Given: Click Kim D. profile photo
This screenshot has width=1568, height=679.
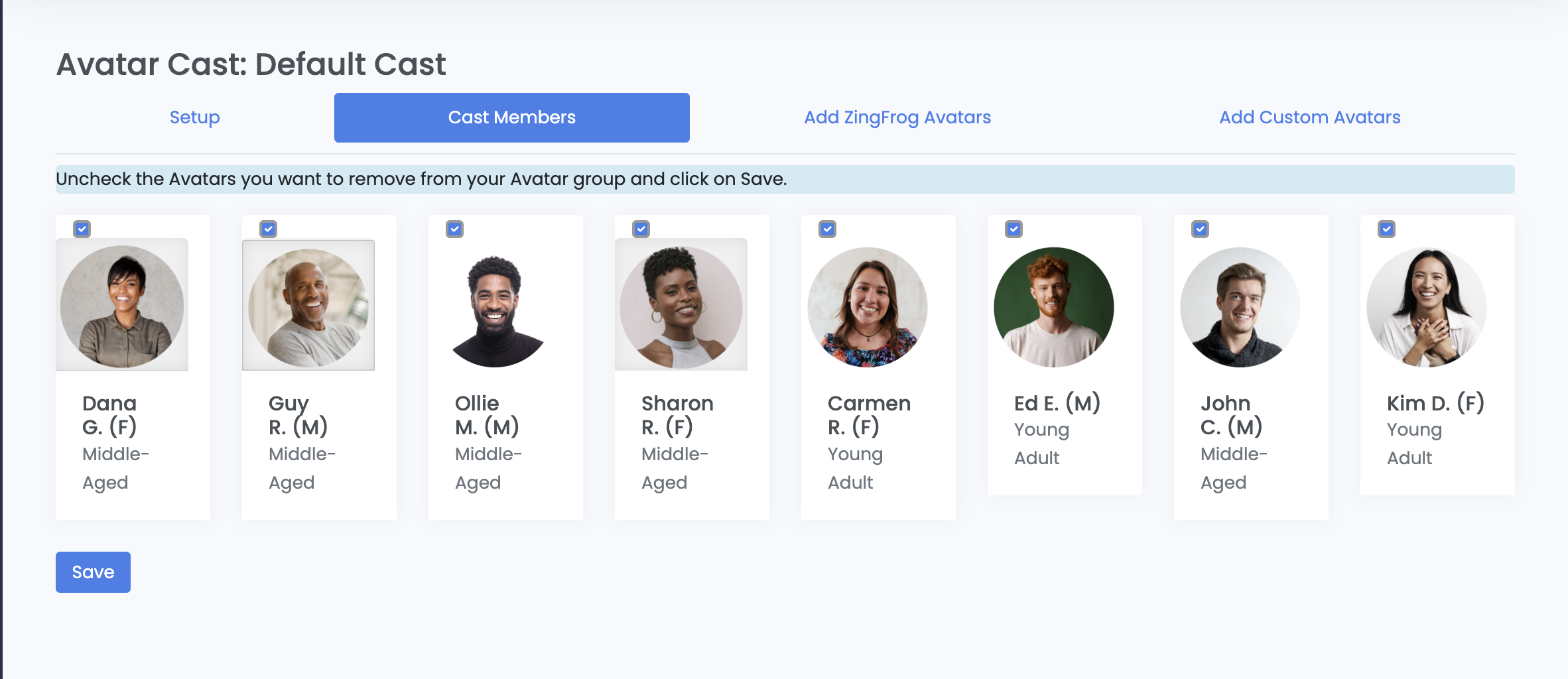Looking at the screenshot, I should (1427, 308).
